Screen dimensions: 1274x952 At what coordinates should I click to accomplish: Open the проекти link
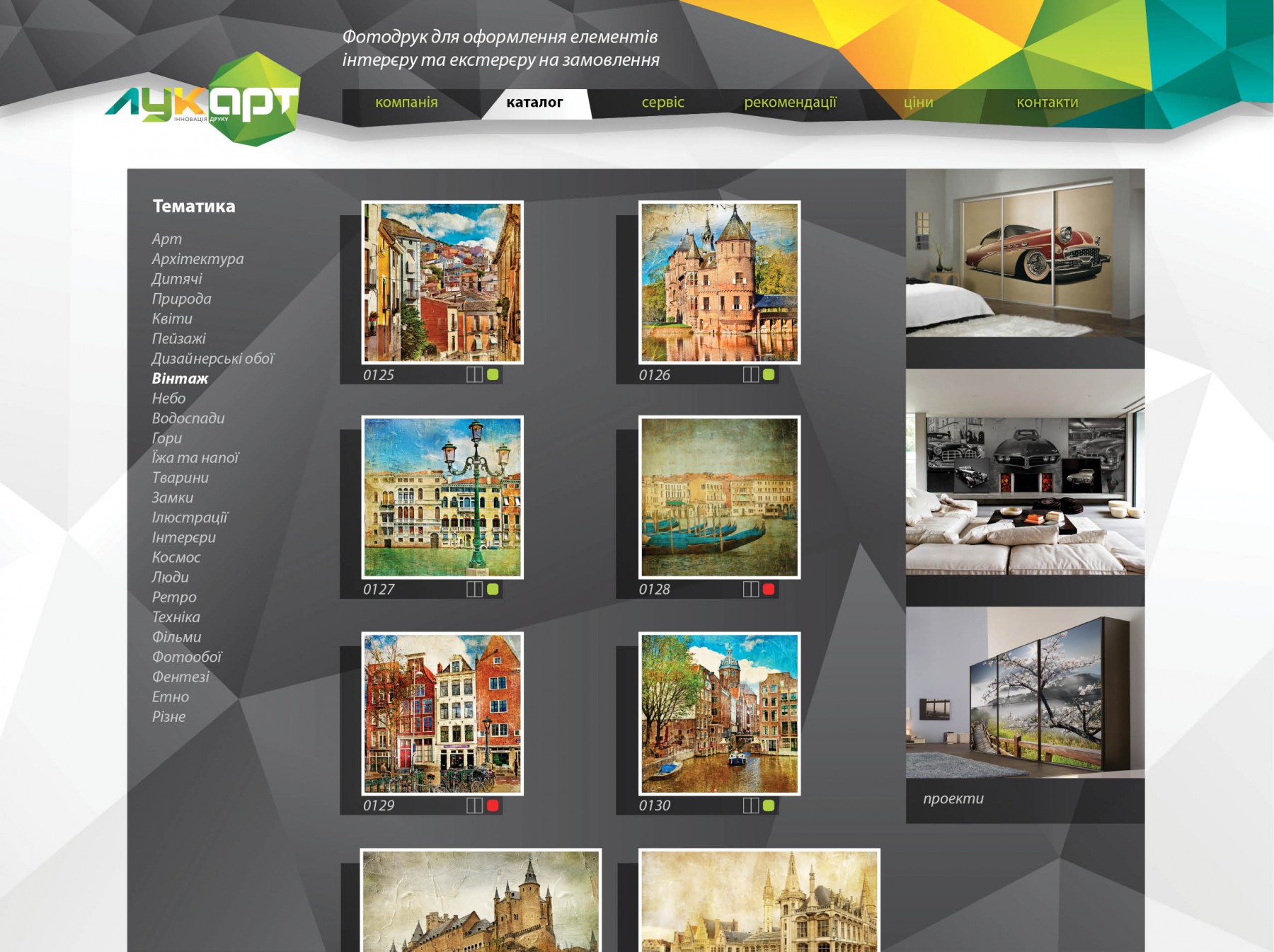click(x=953, y=798)
